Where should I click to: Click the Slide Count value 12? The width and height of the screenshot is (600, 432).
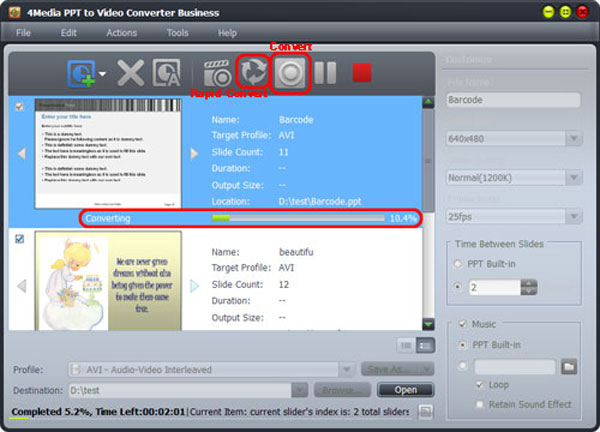click(x=284, y=284)
